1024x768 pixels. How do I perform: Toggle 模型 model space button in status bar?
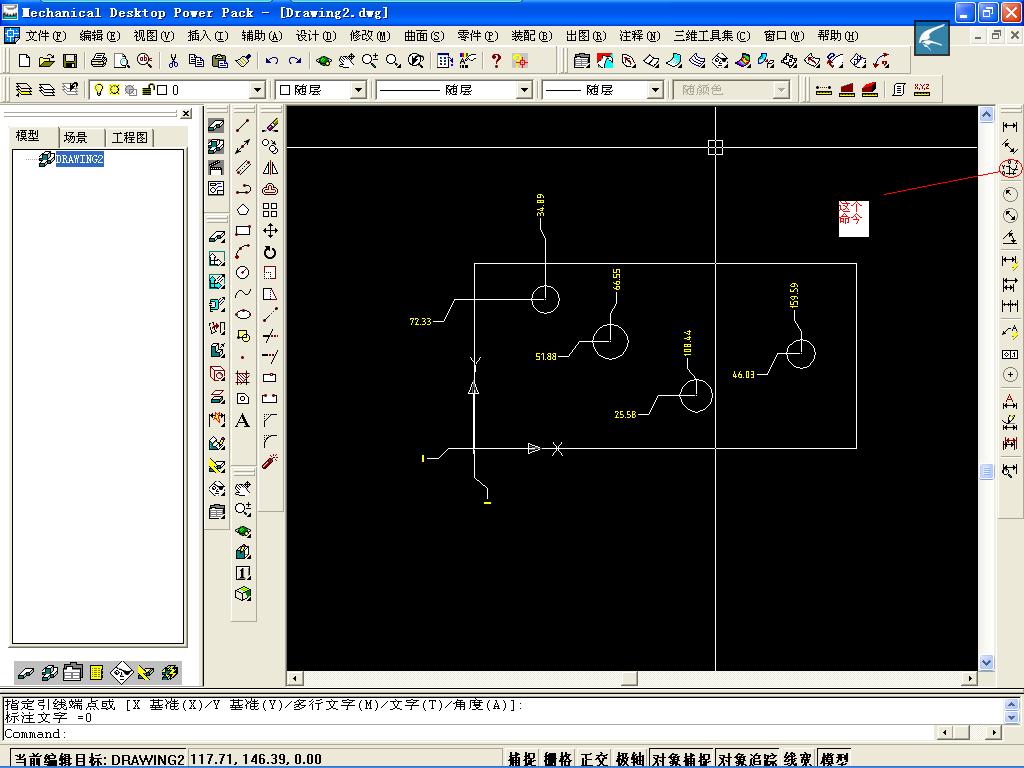(834, 759)
